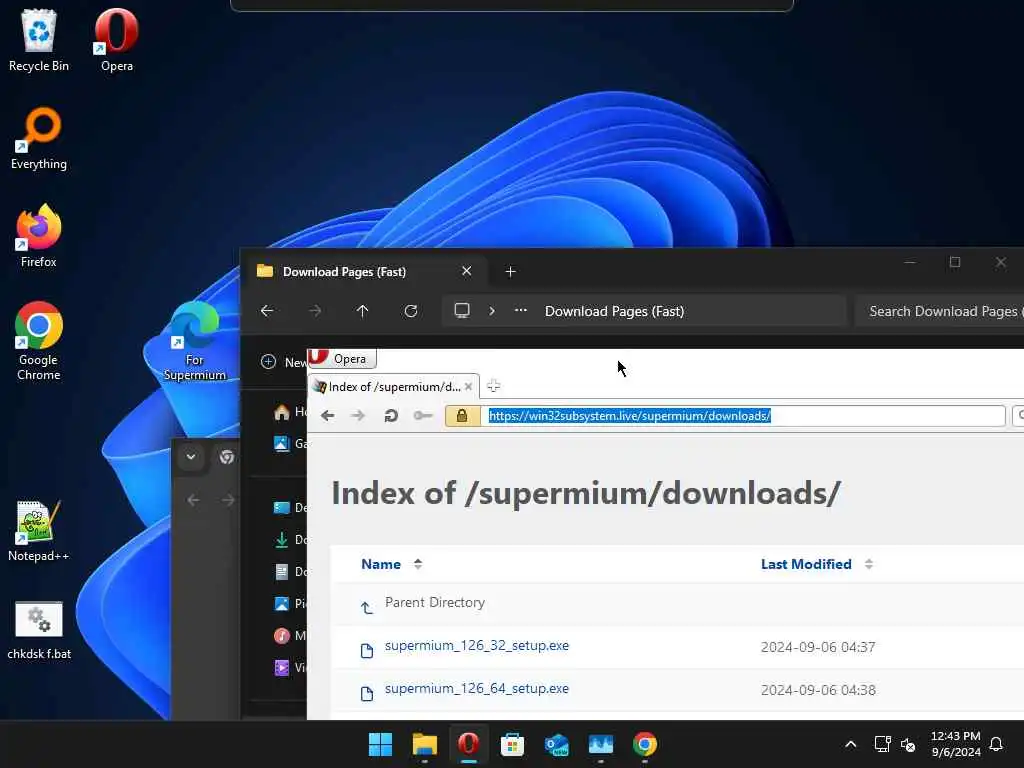The image size is (1024, 768).
Task: Open the Recycle Bin desktop icon
Action: pyautogui.click(x=39, y=40)
